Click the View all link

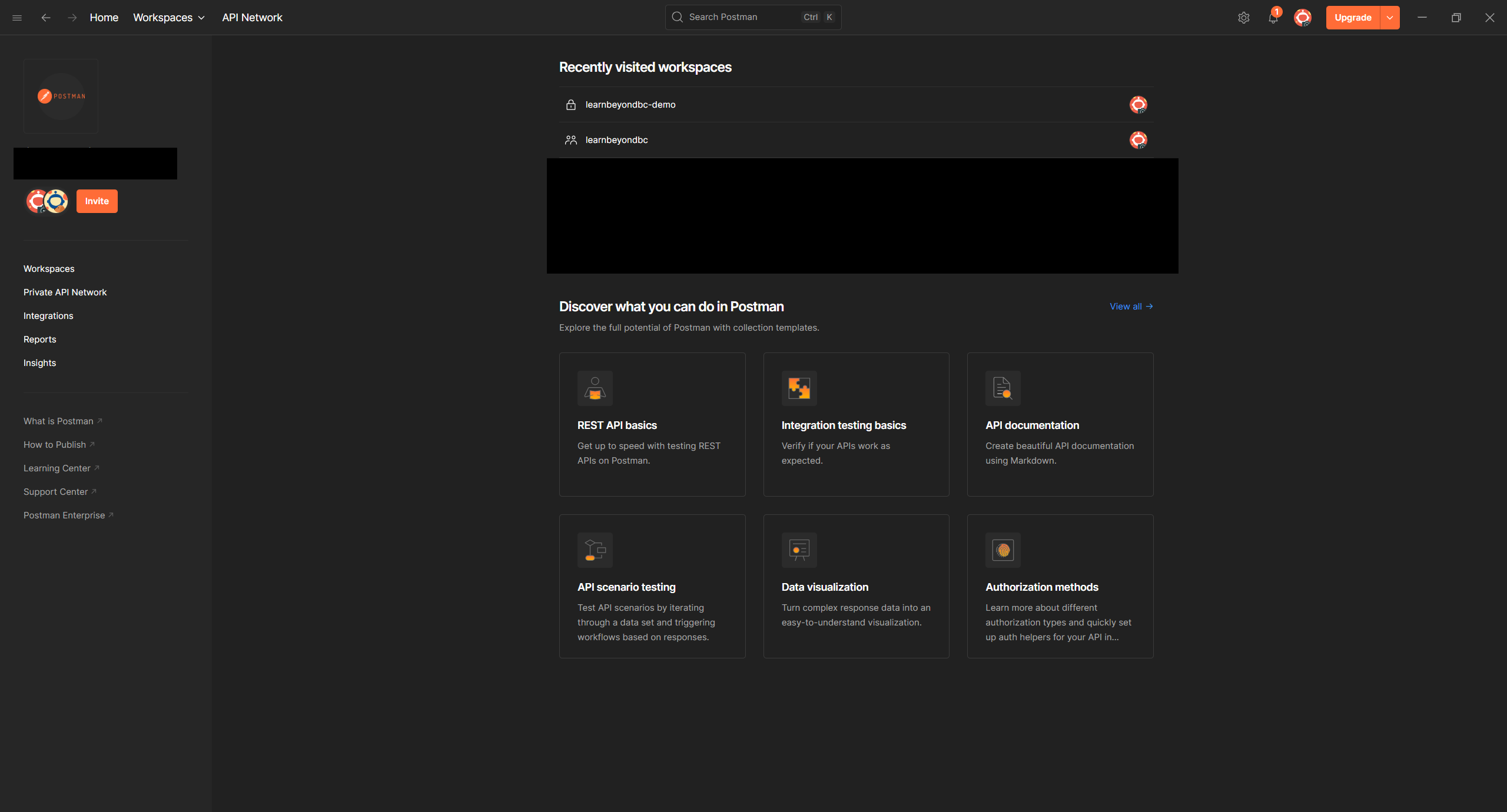[1130, 307]
